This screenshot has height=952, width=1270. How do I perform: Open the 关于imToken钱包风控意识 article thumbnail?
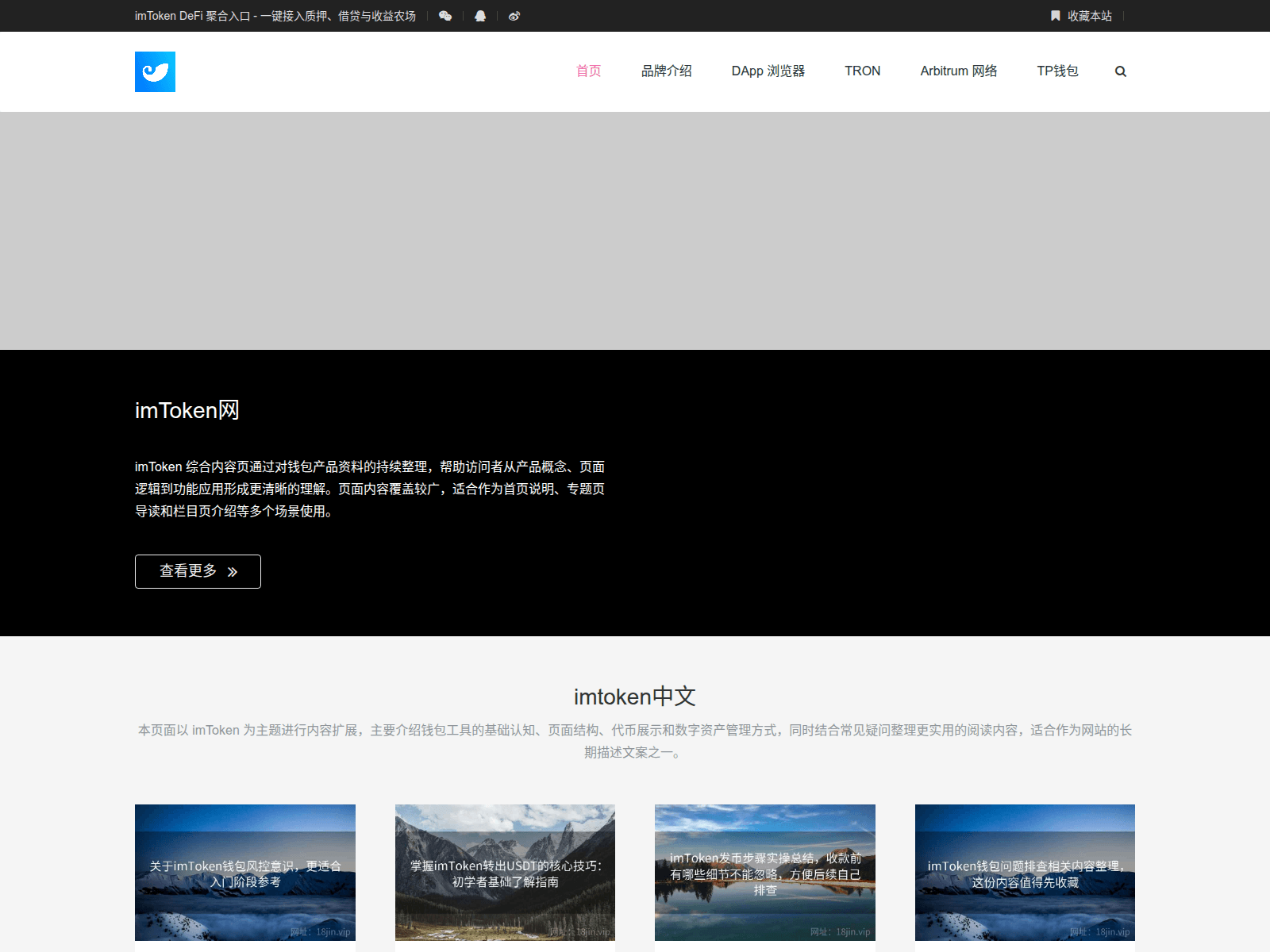point(245,873)
